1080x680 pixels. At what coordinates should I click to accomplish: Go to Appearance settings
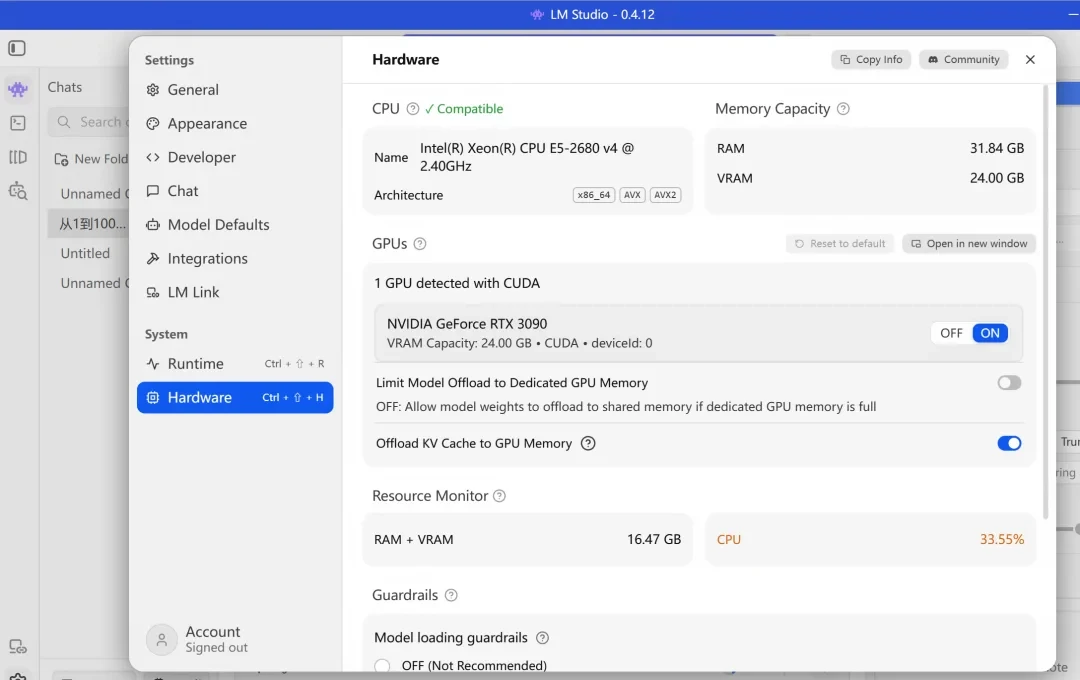click(x=235, y=124)
